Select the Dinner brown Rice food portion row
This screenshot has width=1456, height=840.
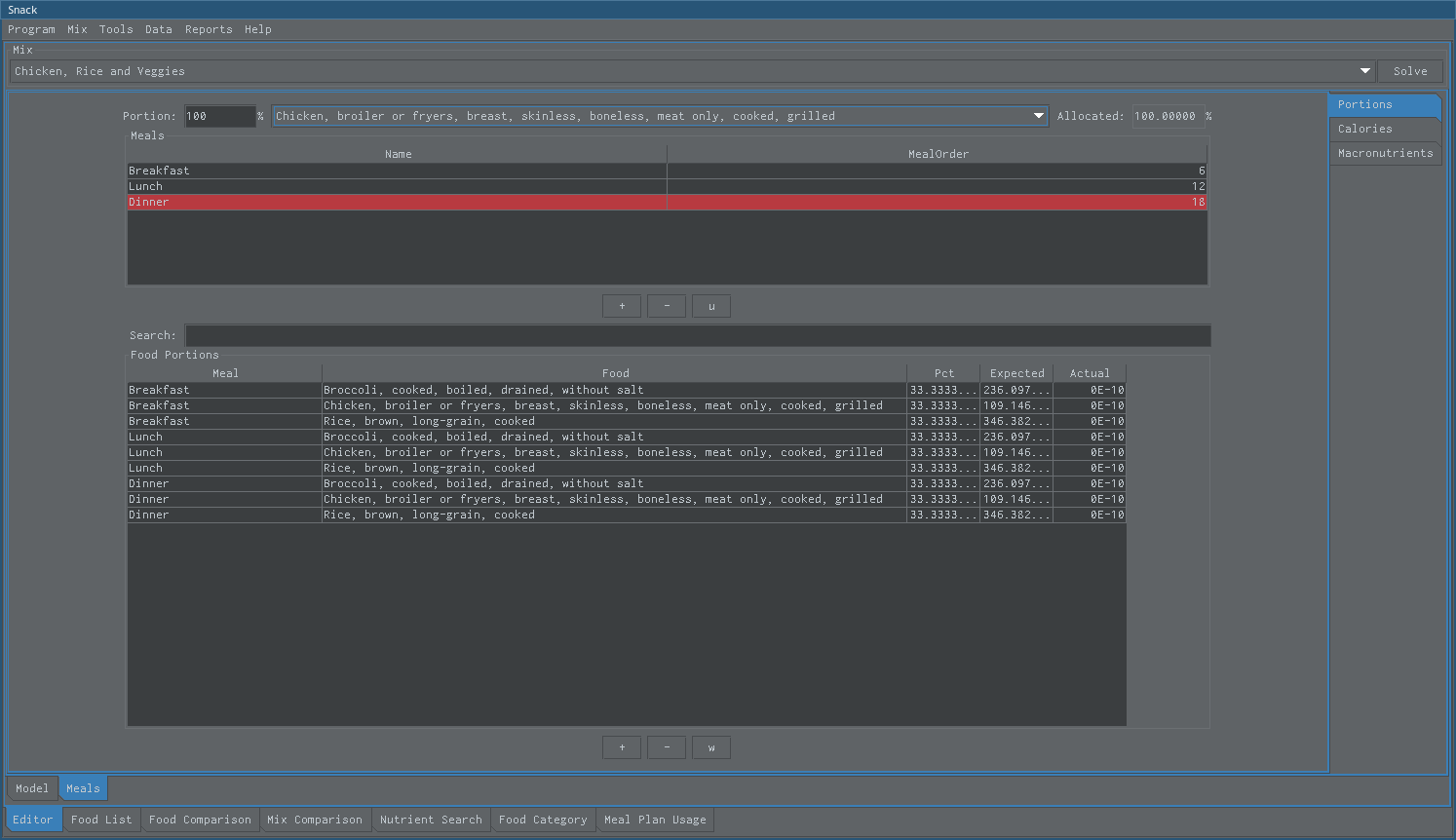coord(627,515)
